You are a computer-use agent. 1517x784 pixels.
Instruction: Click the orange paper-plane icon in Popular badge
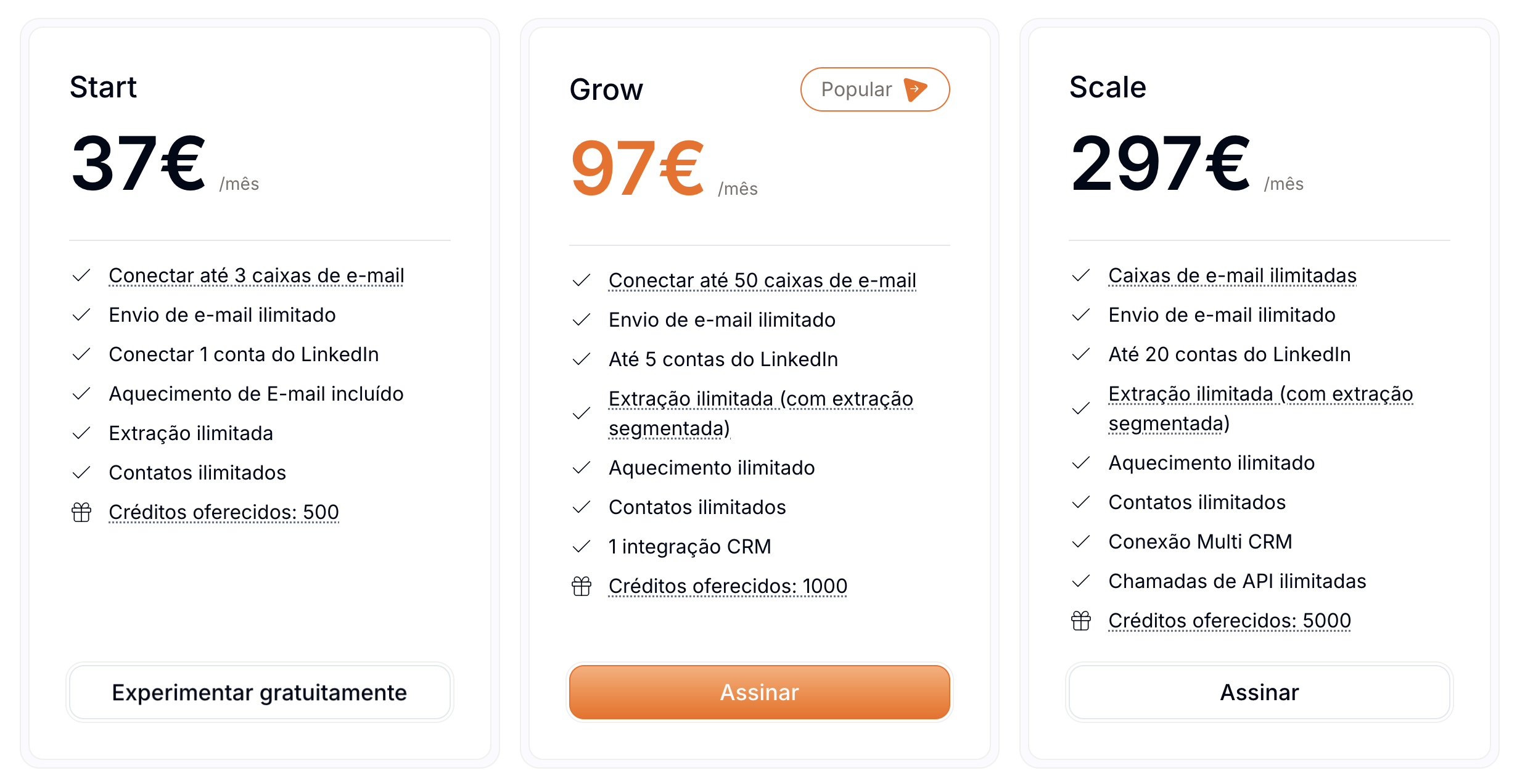pyautogui.click(x=915, y=89)
